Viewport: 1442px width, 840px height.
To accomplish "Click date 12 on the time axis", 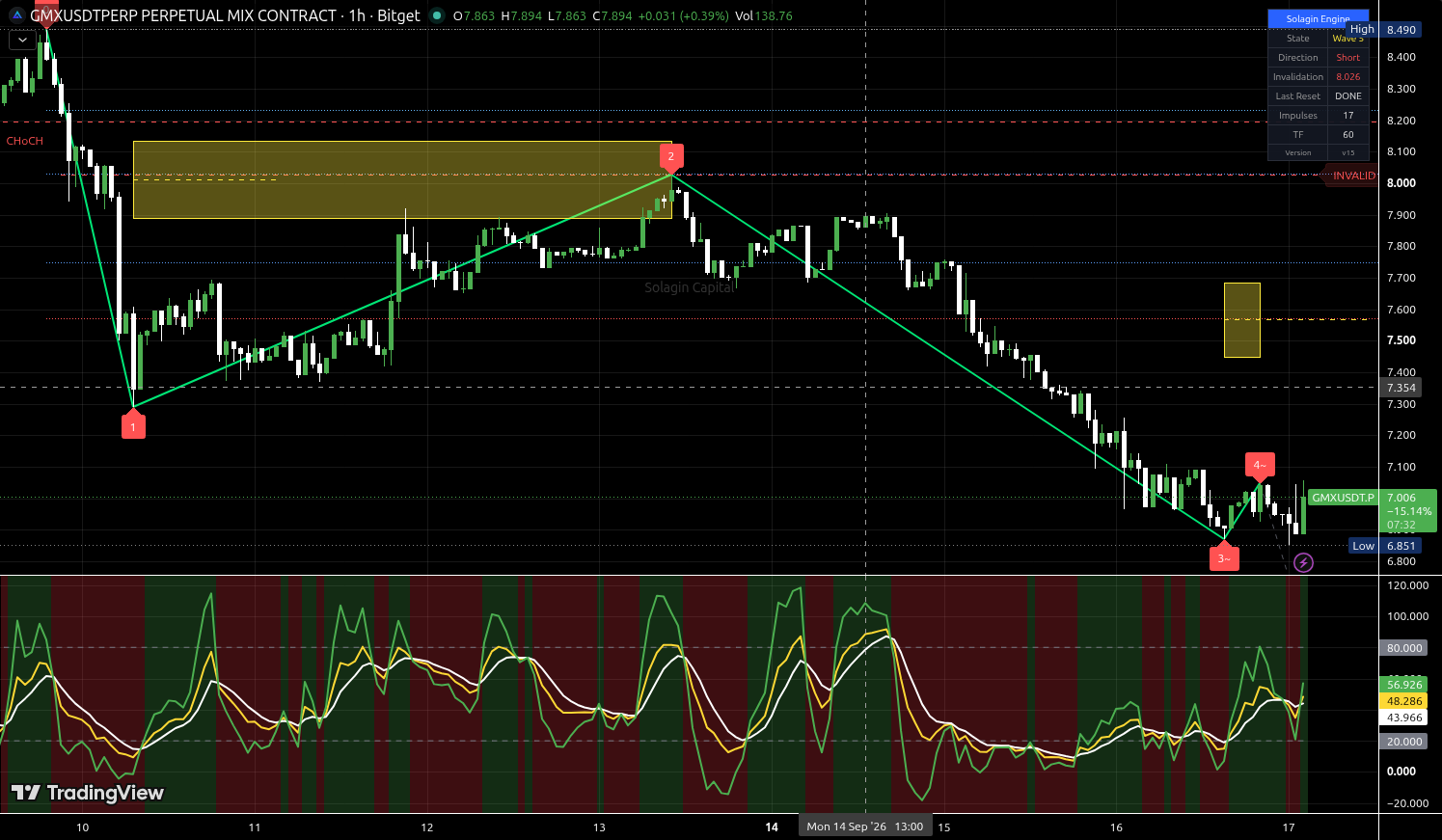I will tap(426, 827).
